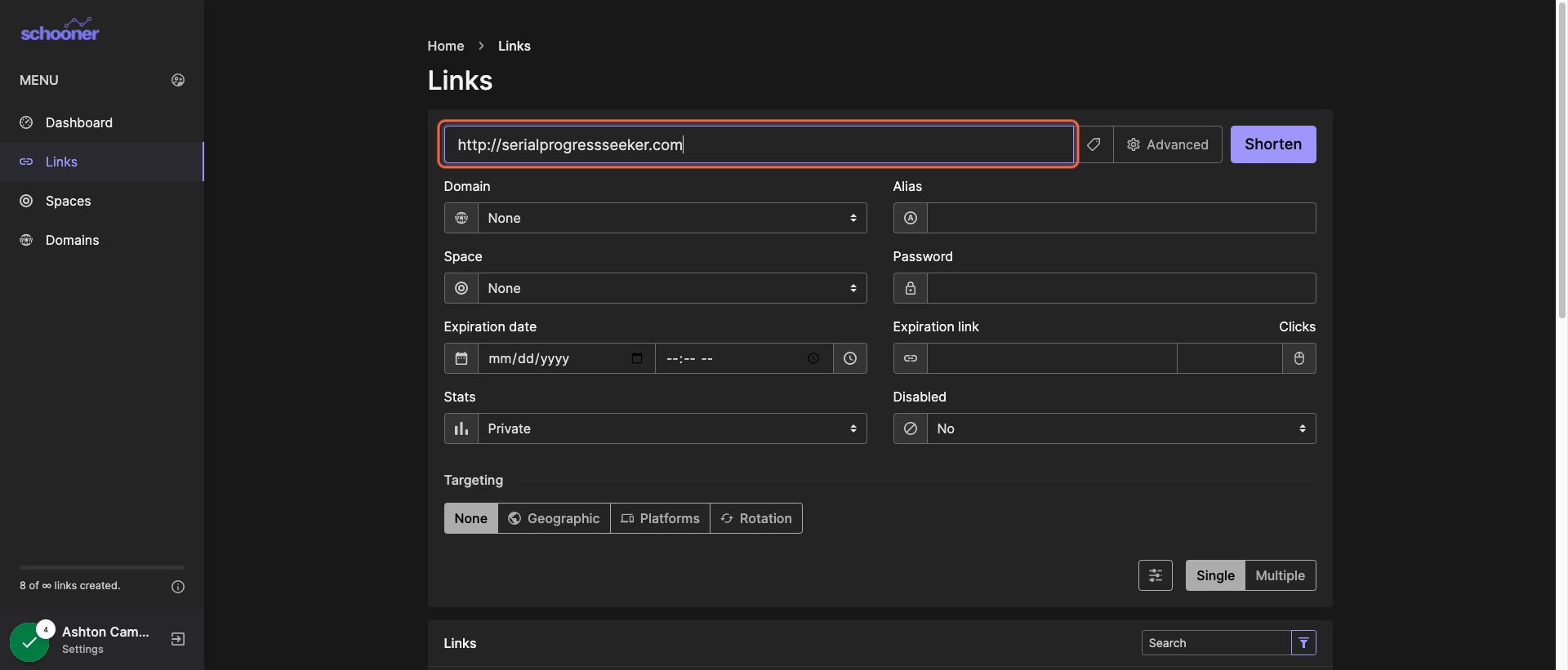
Task: Click the Password input field
Action: (x=1121, y=288)
